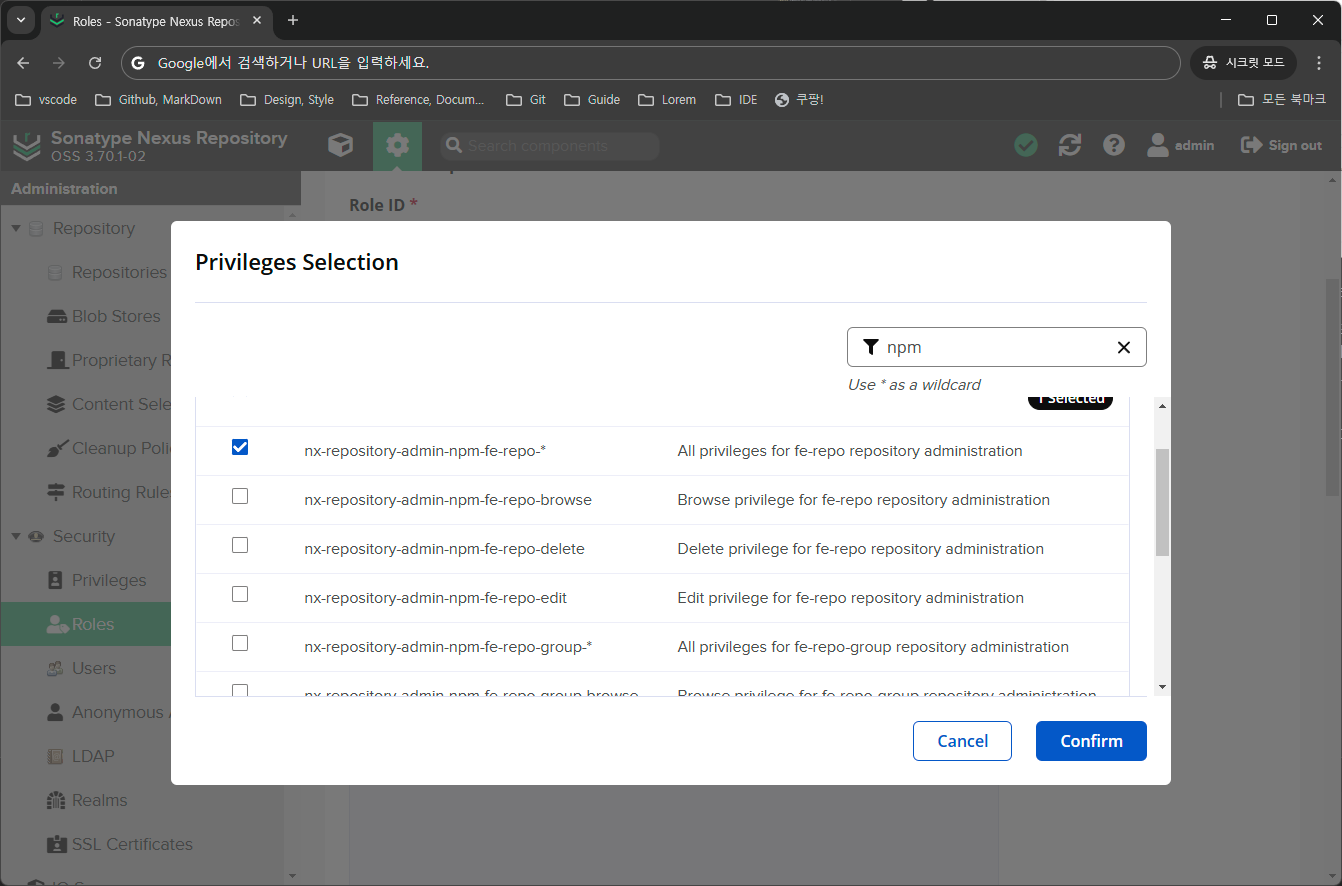
Task: Open the Help question mark icon
Action: tap(1114, 145)
